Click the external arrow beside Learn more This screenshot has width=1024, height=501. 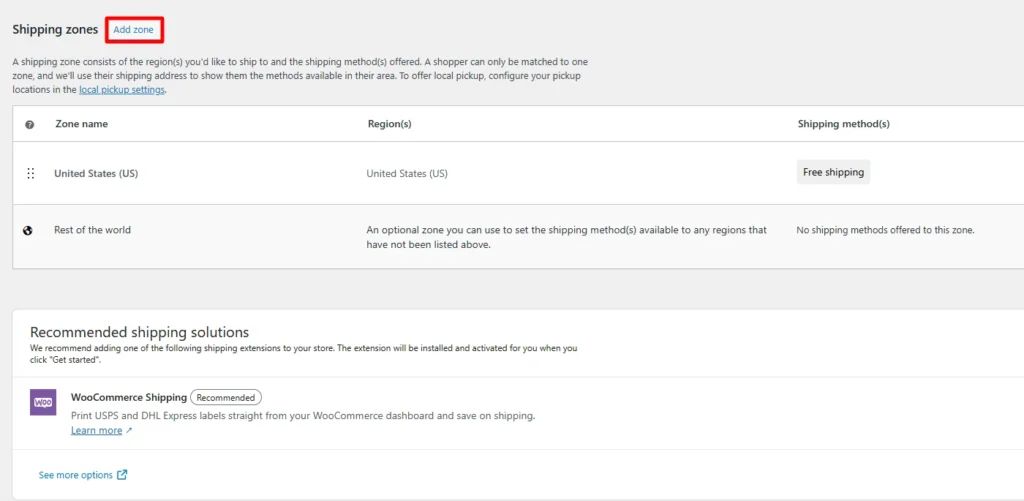point(129,431)
